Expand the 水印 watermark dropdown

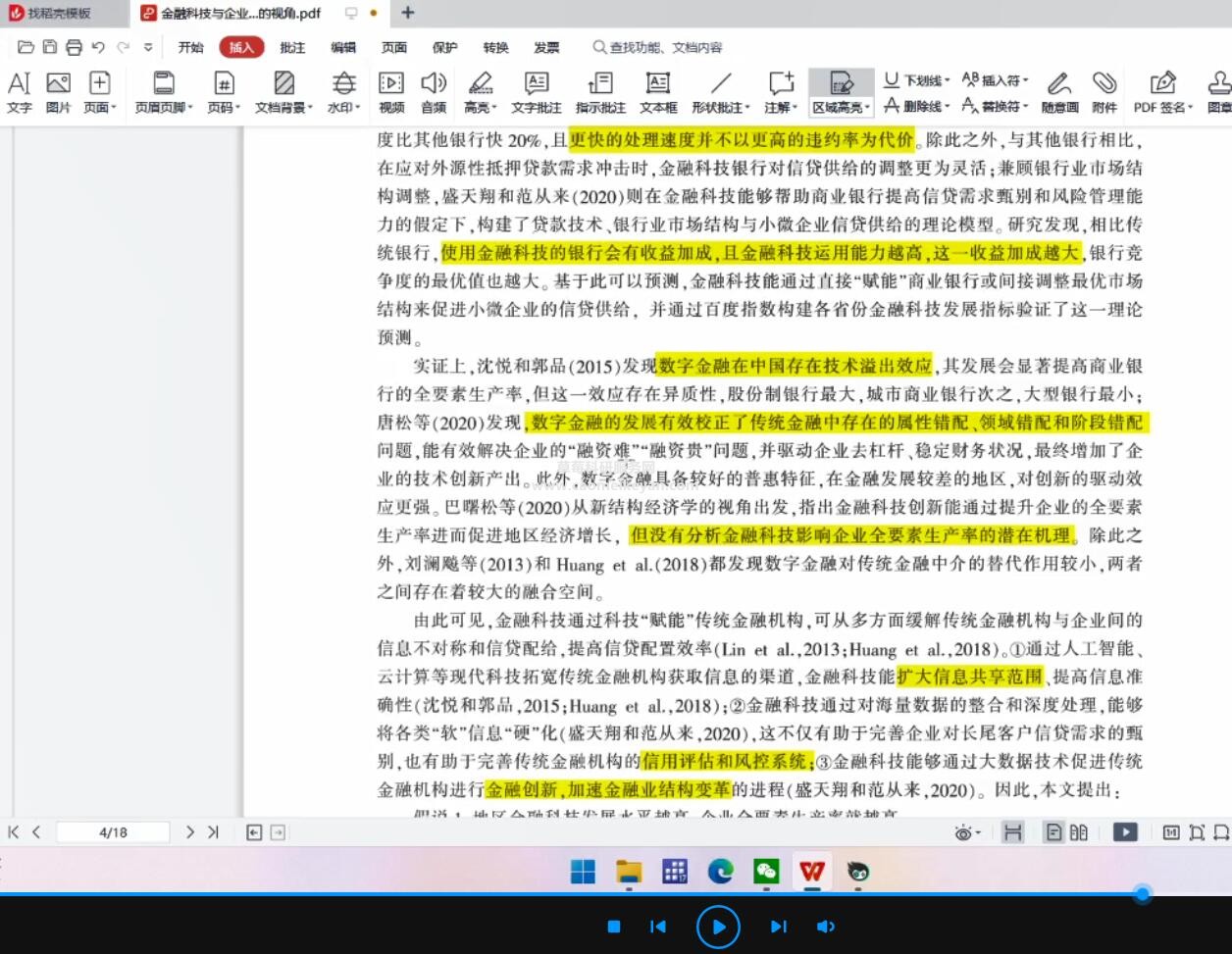tap(343, 92)
